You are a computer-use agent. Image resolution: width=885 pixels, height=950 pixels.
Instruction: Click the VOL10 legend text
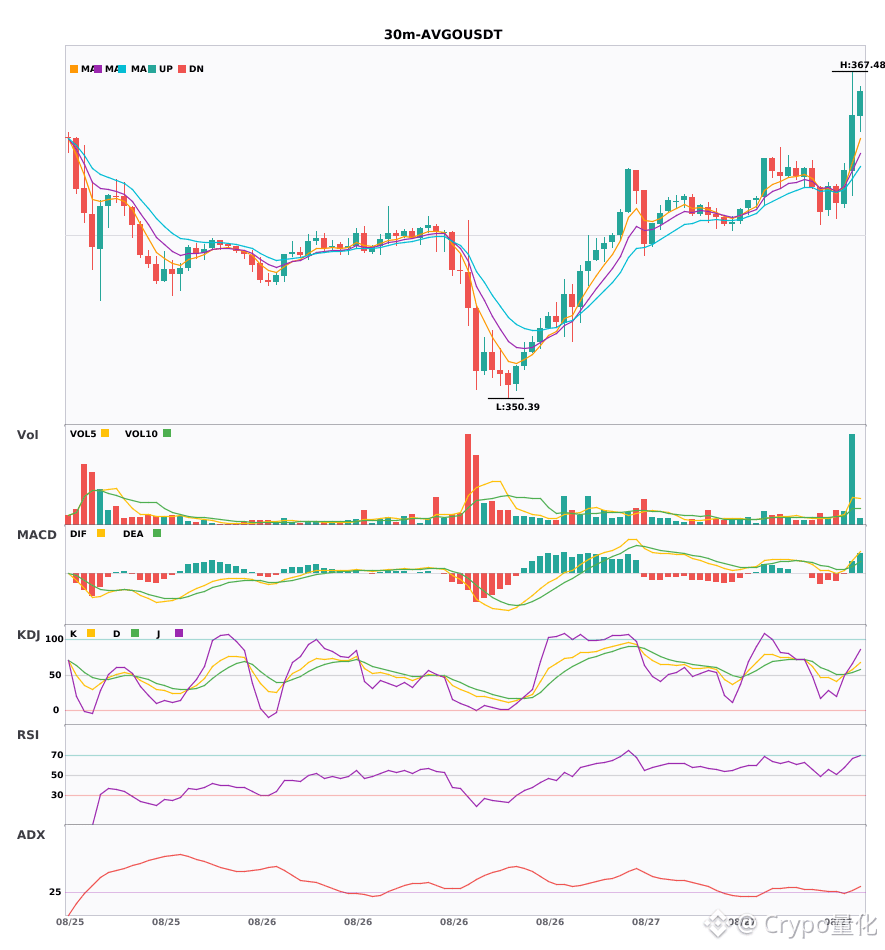tap(141, 434)
